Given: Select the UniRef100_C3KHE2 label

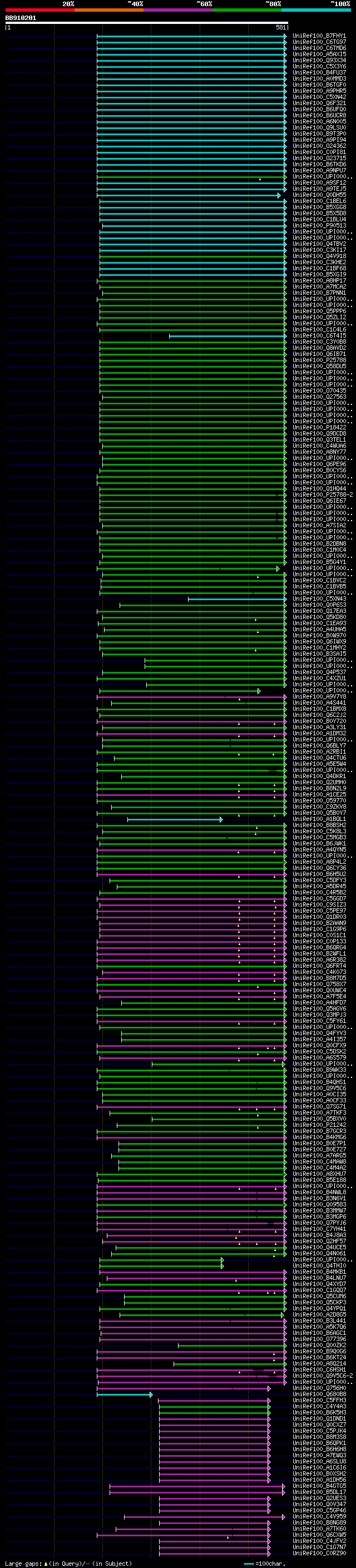Looking at the screenshot, I should point(319,262).
